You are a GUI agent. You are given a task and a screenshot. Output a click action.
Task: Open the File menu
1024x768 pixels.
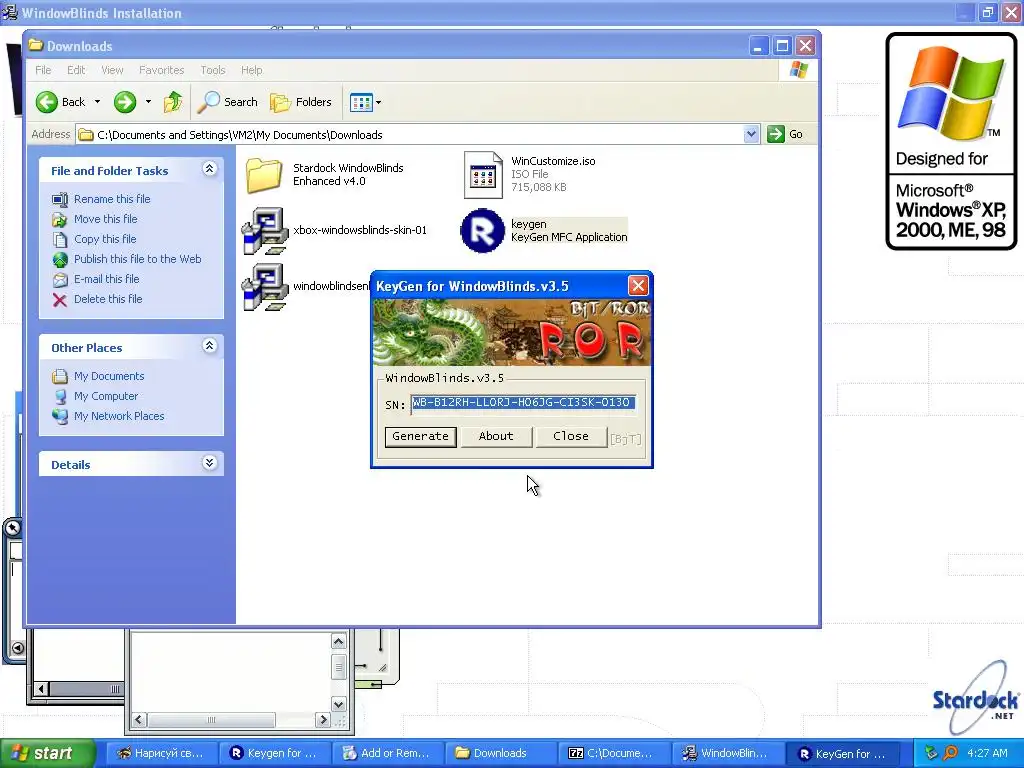[x=43, y=70]
